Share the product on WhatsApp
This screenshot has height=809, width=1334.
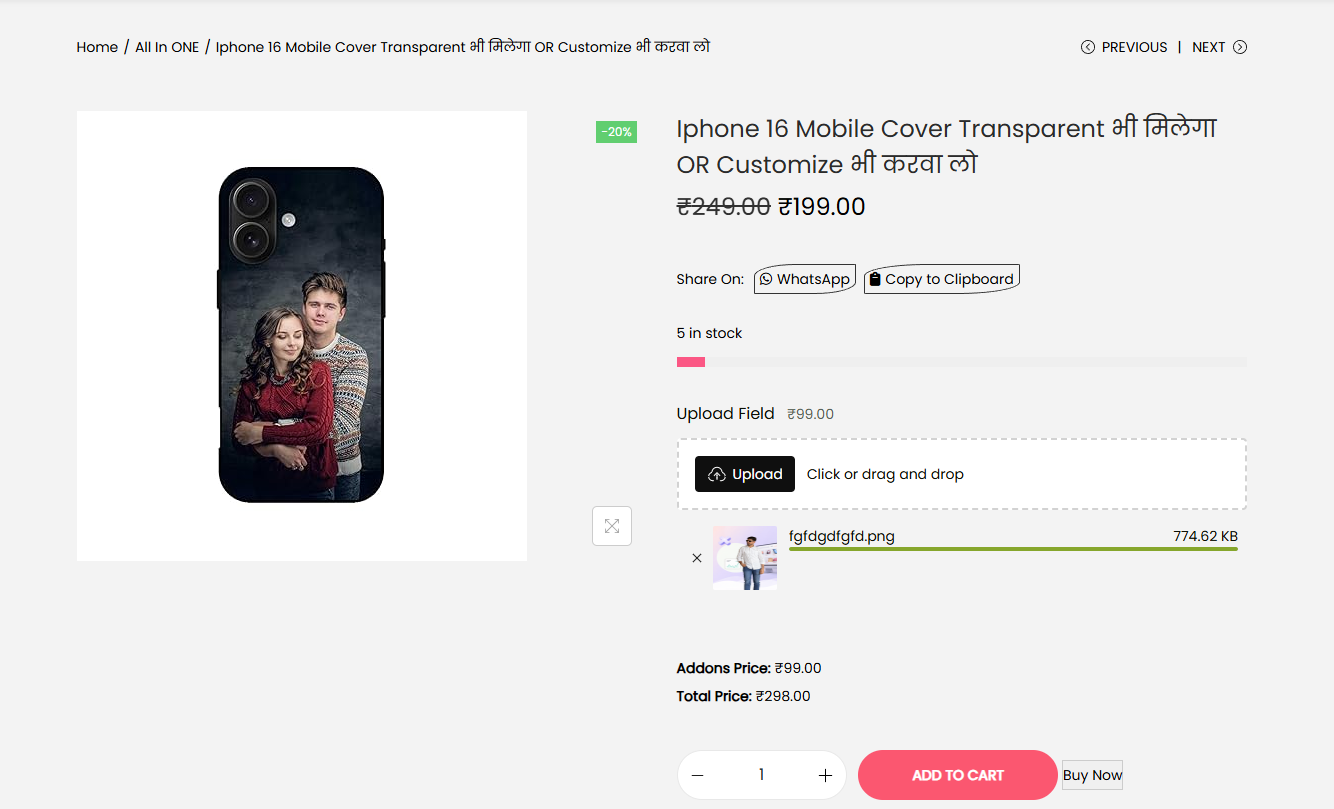[x=804, y=279]
